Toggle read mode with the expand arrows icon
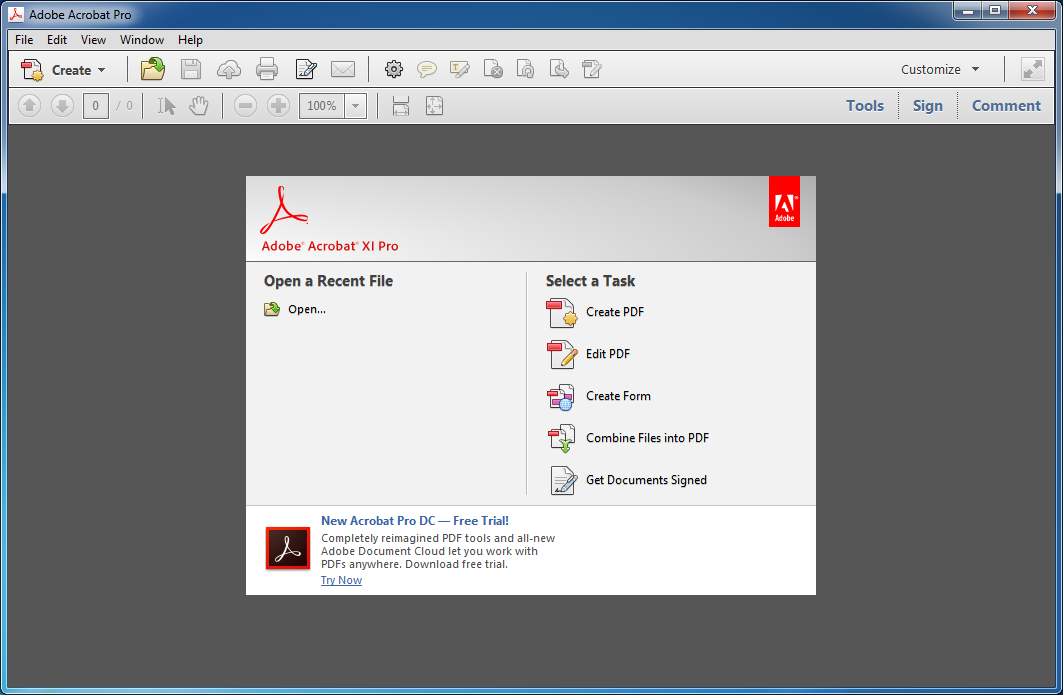1063x695 pixels. 1032,69
